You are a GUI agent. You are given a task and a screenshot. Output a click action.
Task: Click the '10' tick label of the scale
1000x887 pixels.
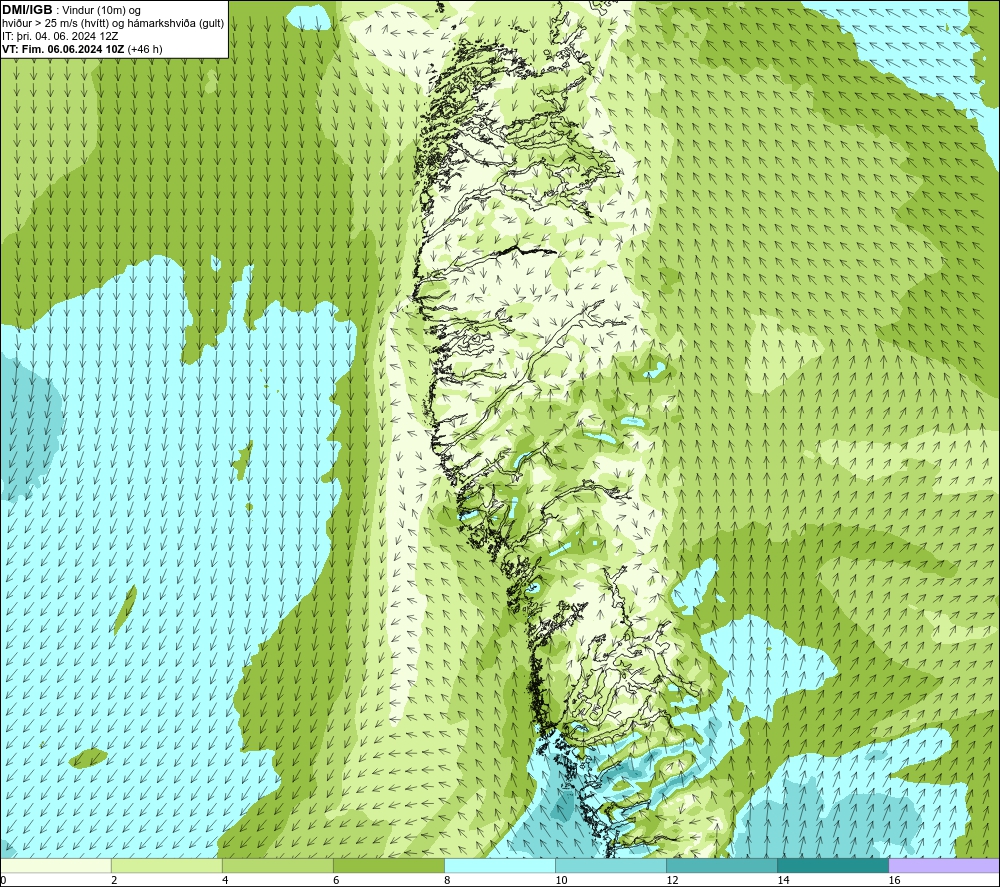(x=561, y=881)
